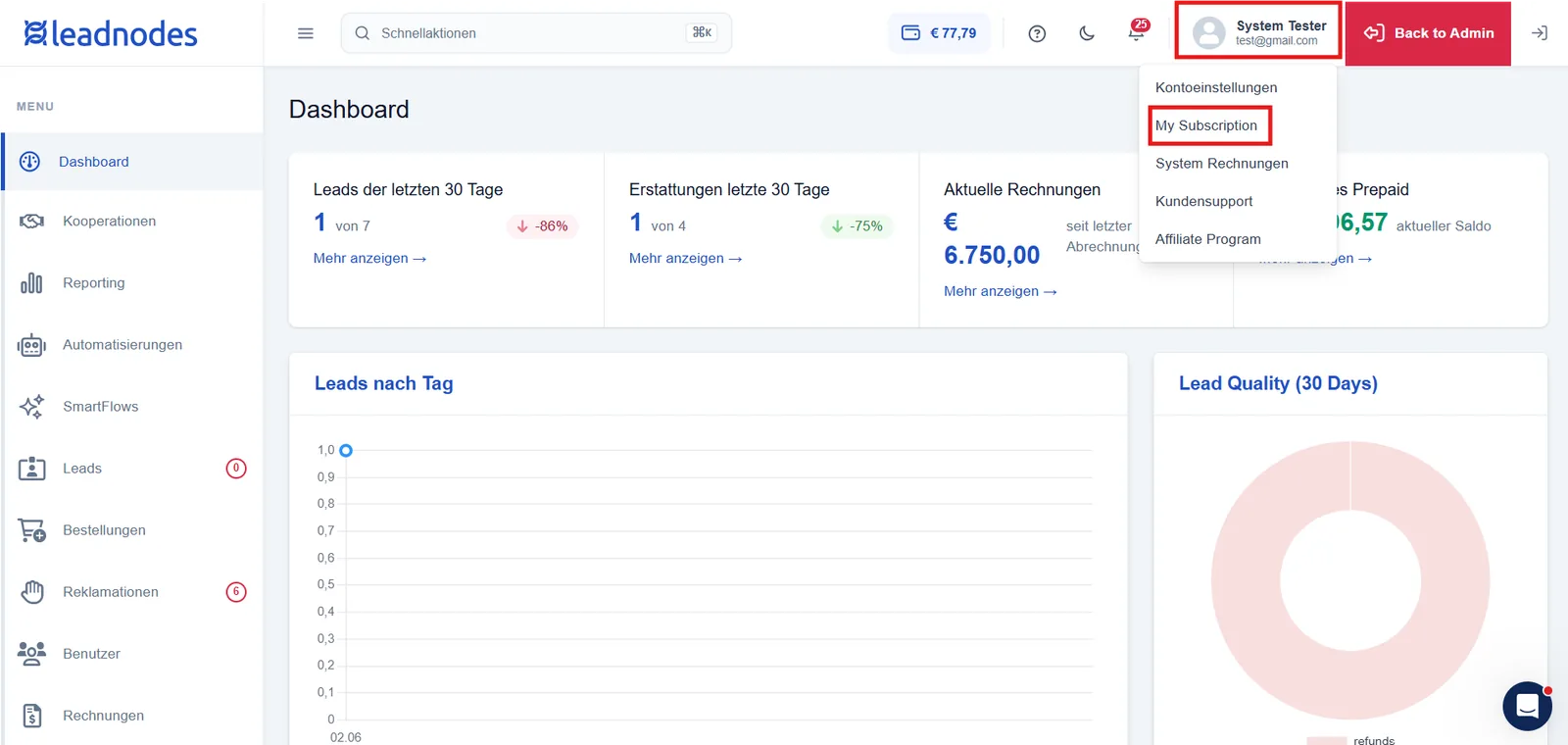Click the Leads contact card icon
The image size is (1568, 745).
click(x=31, y=469)
